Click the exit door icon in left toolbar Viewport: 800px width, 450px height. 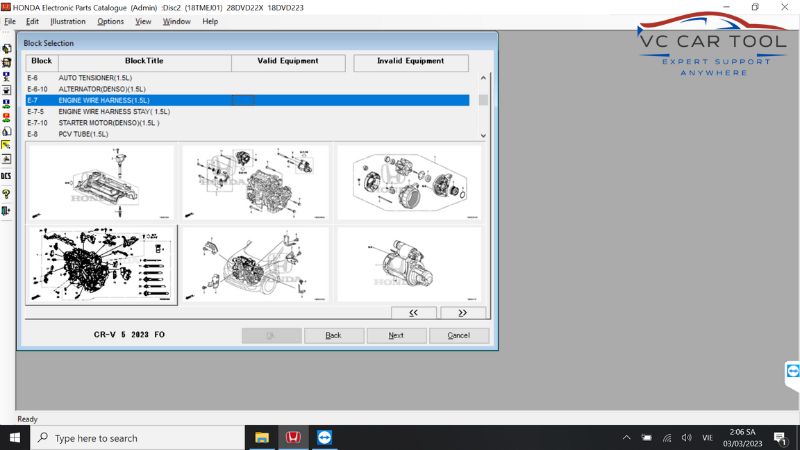[x=6, y=209]
